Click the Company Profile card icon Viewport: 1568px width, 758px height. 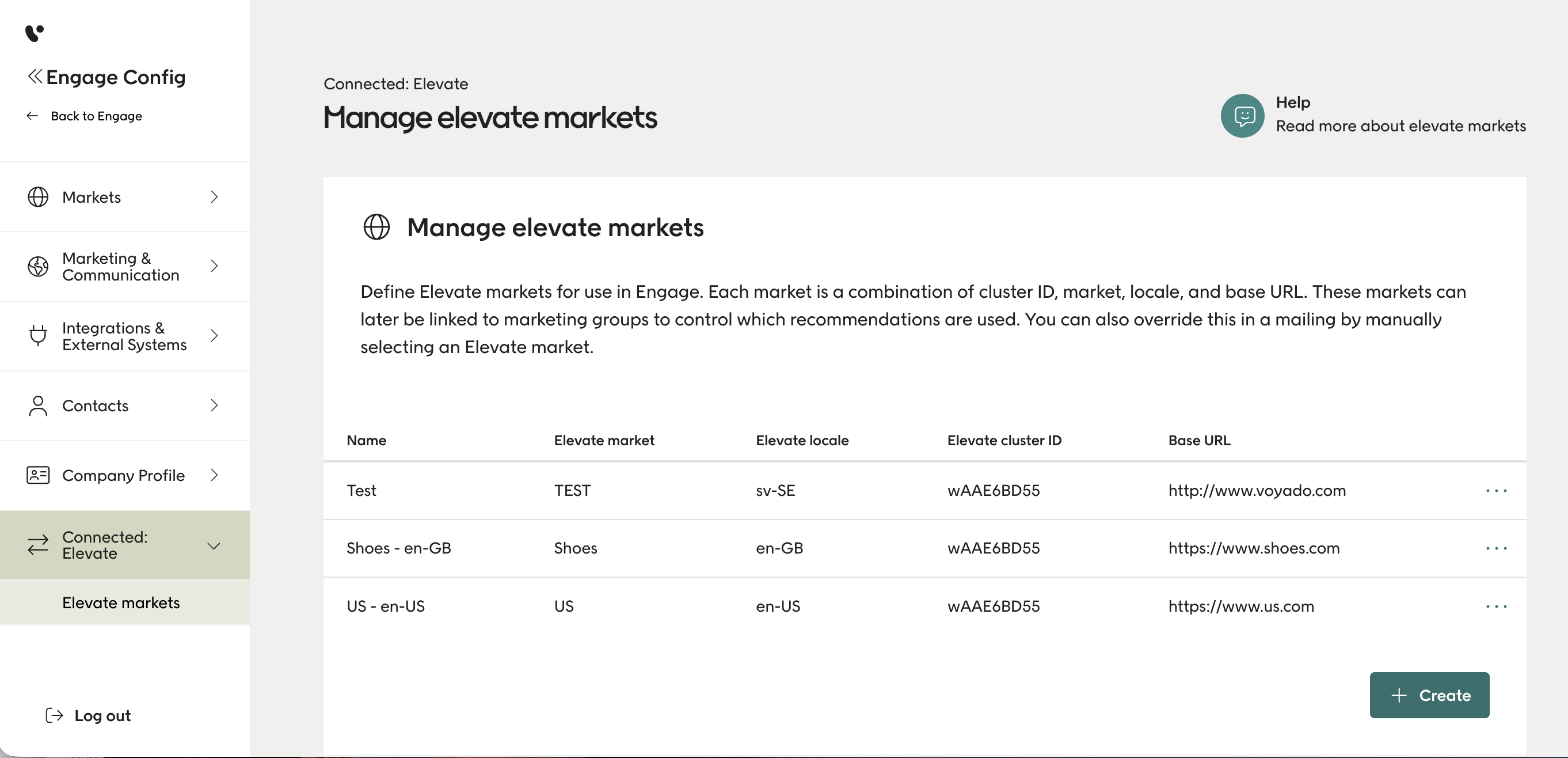[38, 475]
